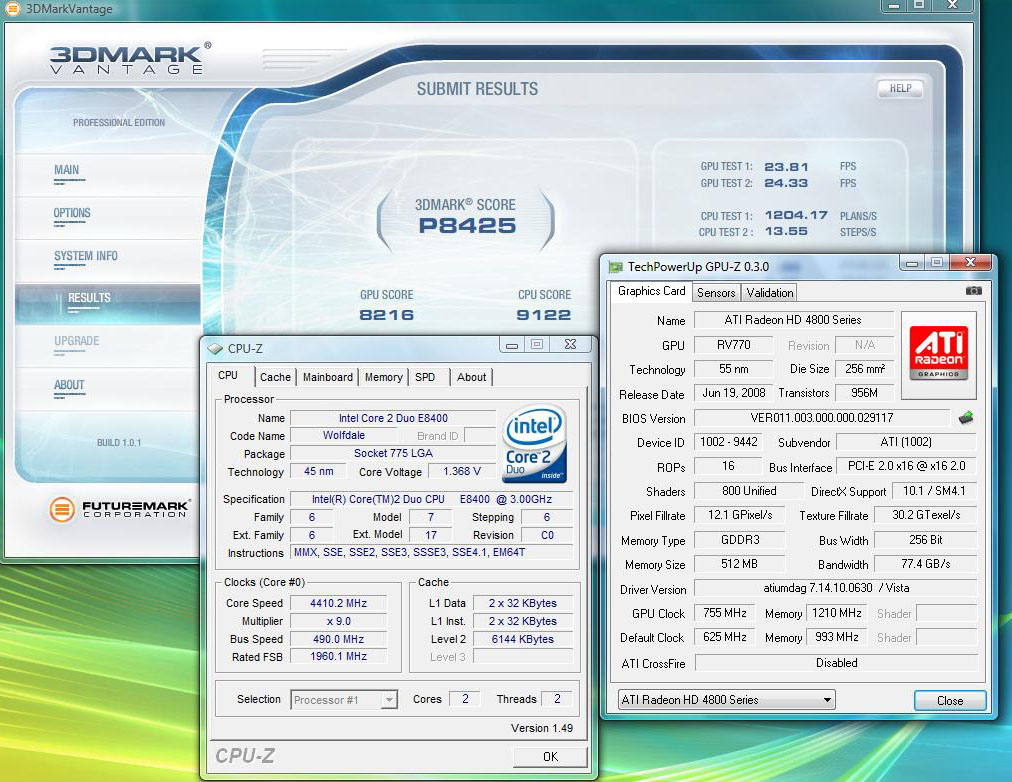Minimize the GPU-Z window
Screen dimensions: 1012x782
point(912,263)
